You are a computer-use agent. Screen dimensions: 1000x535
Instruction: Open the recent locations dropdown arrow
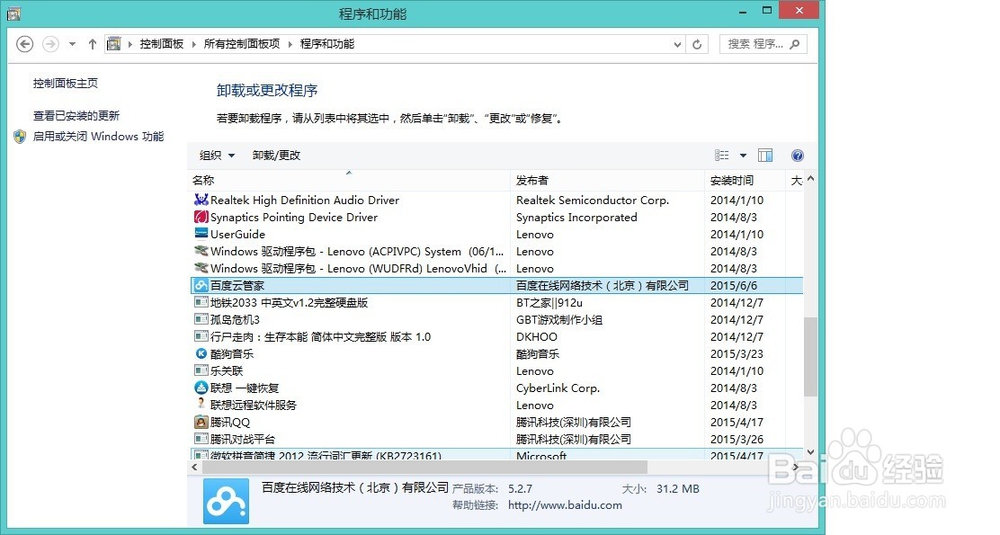point(72,44)
